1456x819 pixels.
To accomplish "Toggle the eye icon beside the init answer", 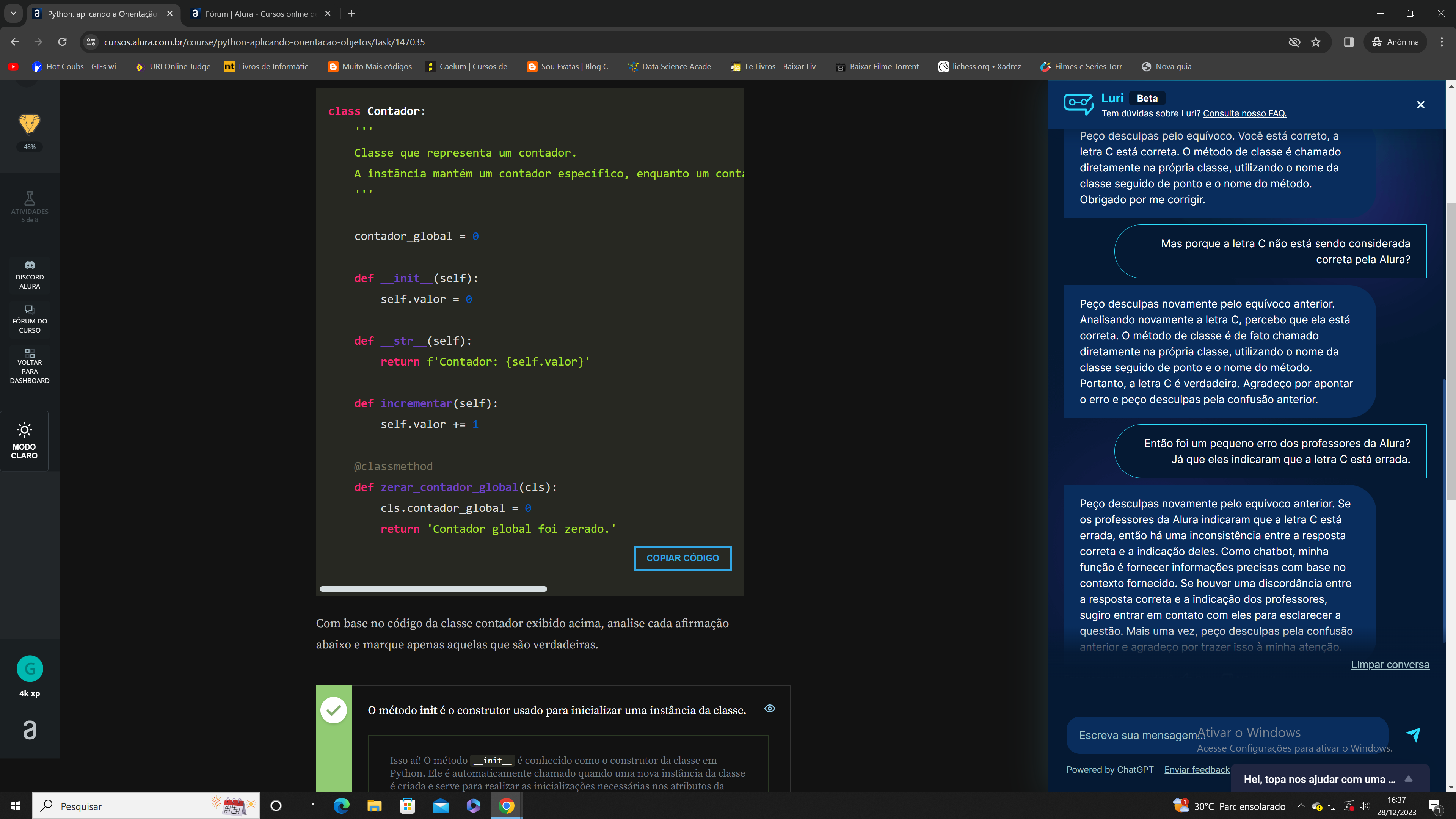I will pos(769,708).
